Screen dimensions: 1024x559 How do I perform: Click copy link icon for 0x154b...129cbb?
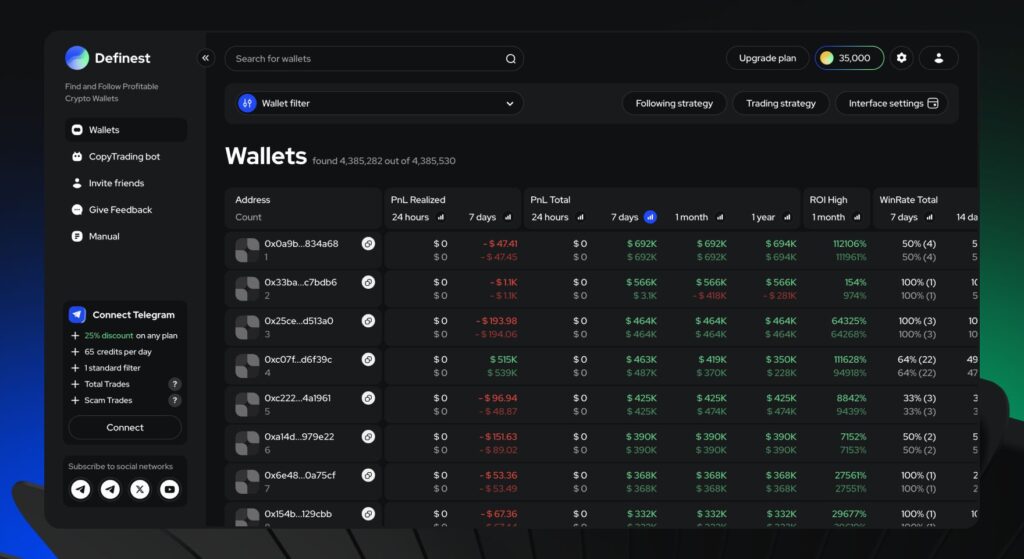click(x=368, y=514)
